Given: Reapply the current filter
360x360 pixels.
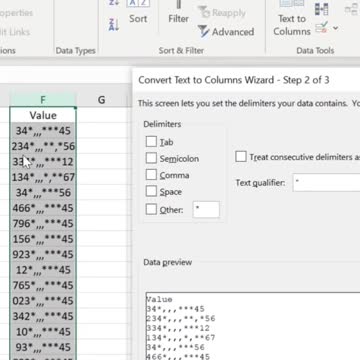Looking at the screenshot, I should (x=221, y=13).
